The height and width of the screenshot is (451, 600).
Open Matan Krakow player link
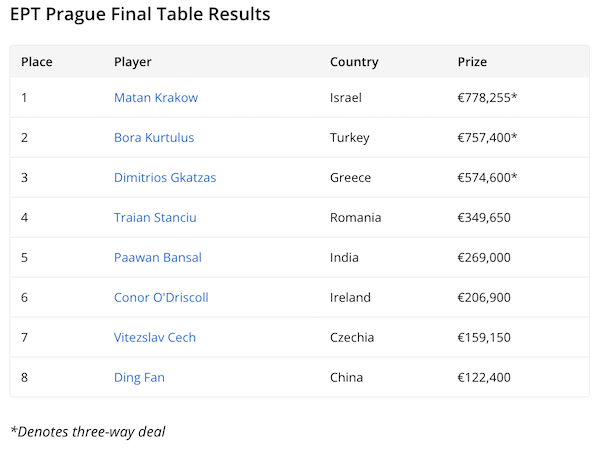(156, 98)
